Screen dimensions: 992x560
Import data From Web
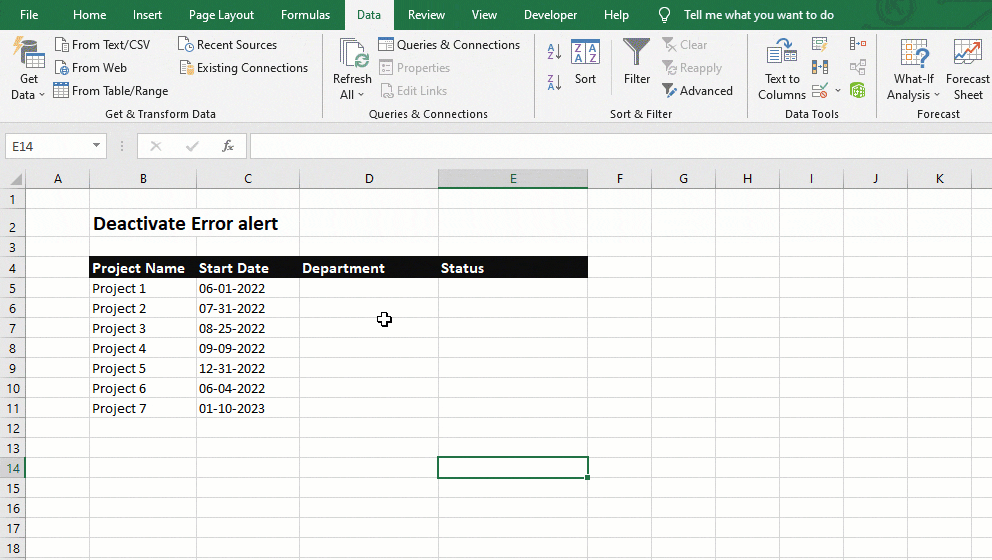90,68
